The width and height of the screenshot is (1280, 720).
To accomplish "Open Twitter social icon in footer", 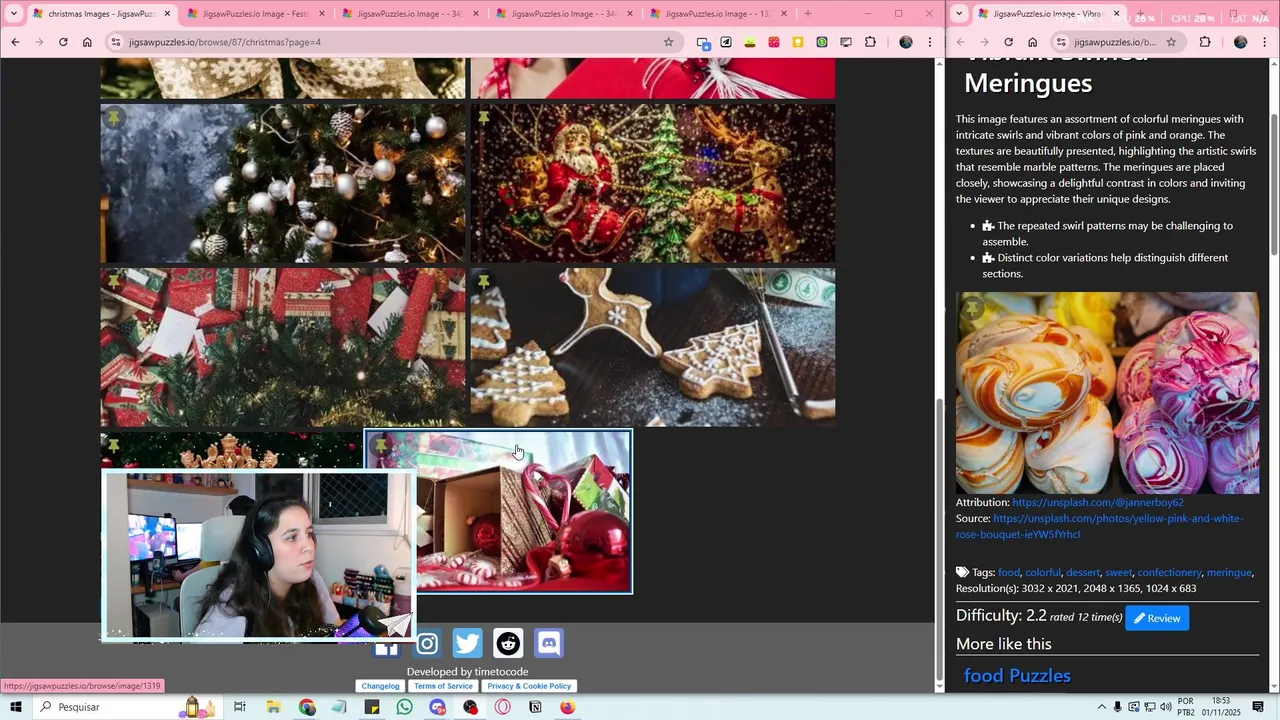I will (x=467, y=643).
